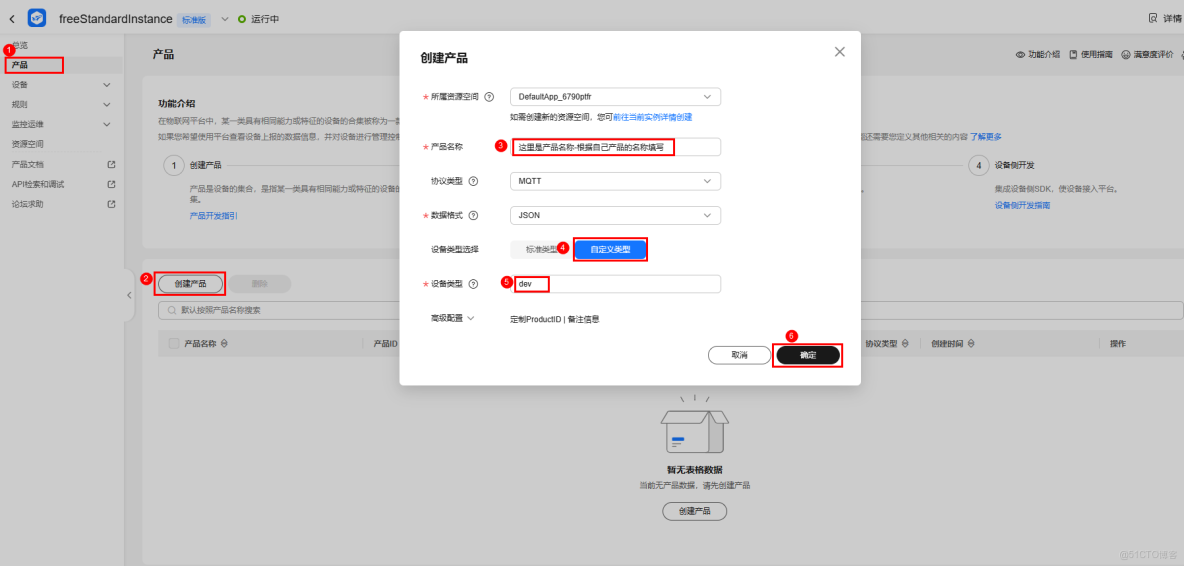Open the 产品开发指引 link
Viewport: 1184px width, 566px height.
pos(213,216)
